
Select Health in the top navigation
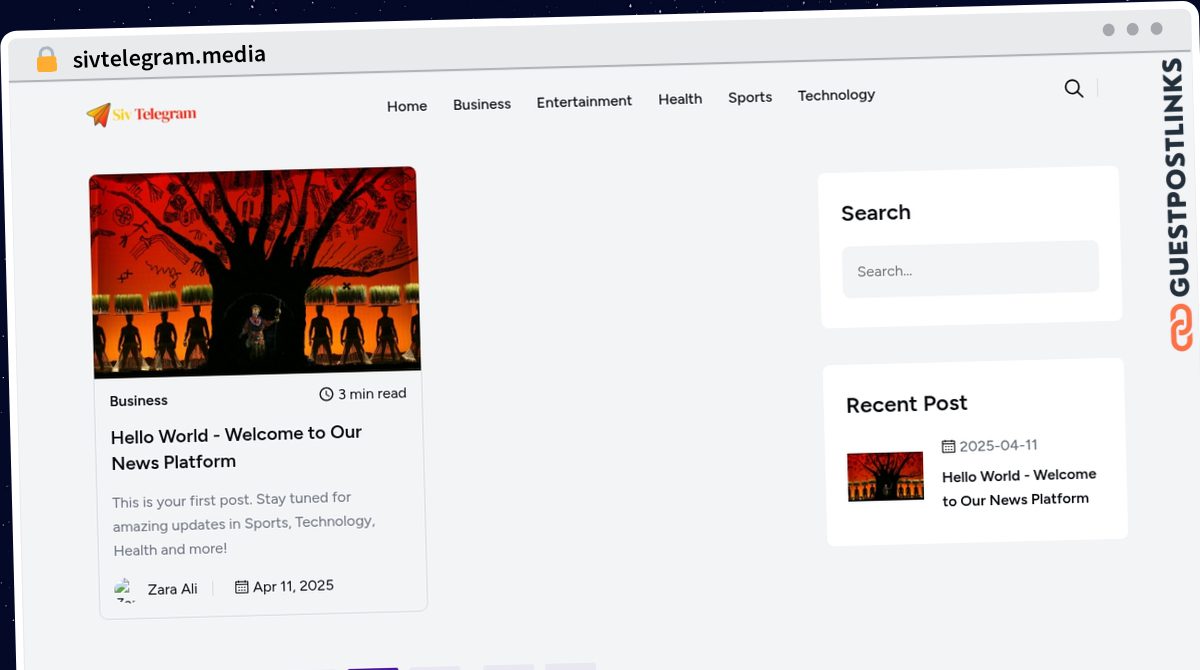click(x=680, y=99)
